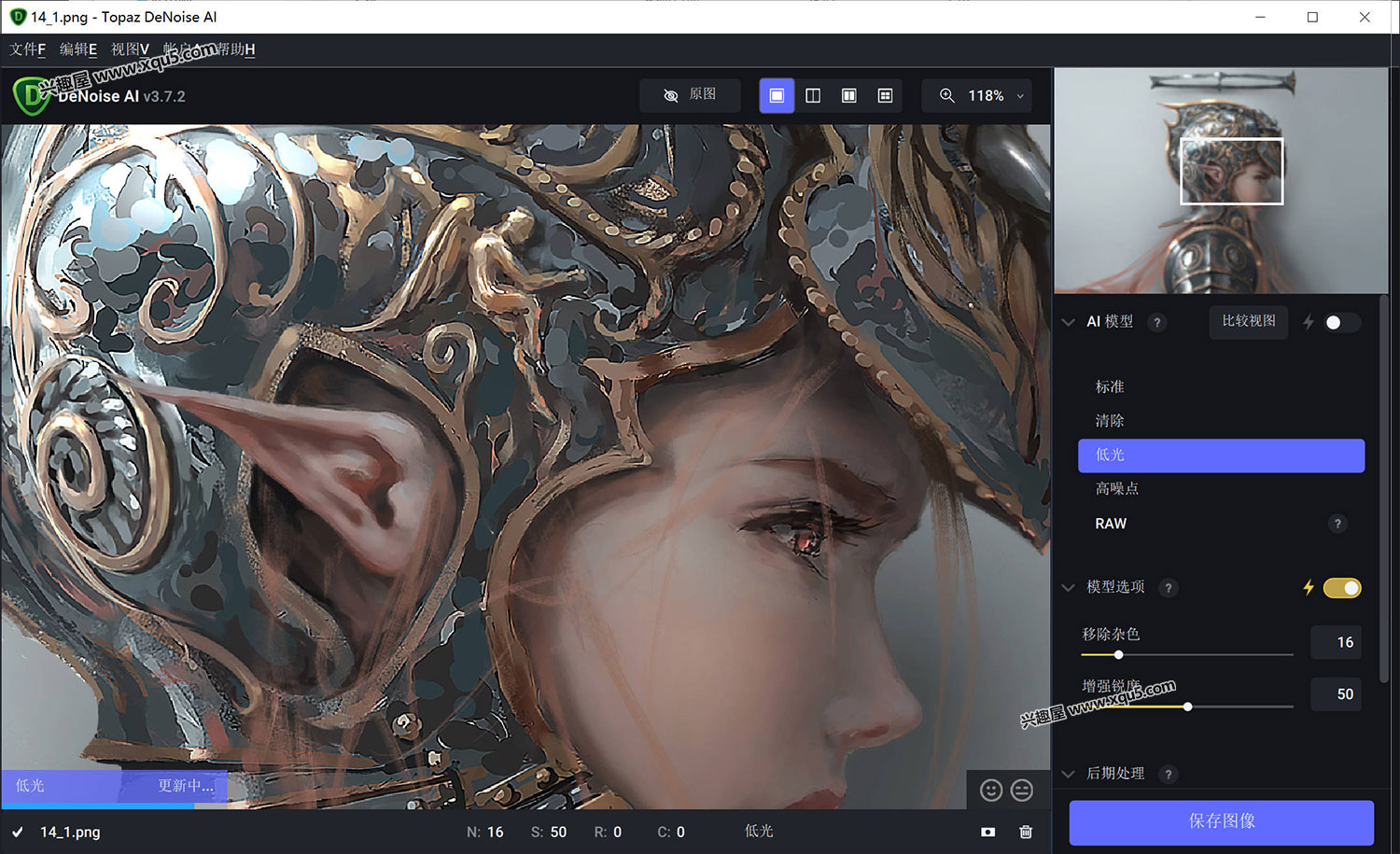
Task: Click the 比较视图 button
Action: [1249, 321]
